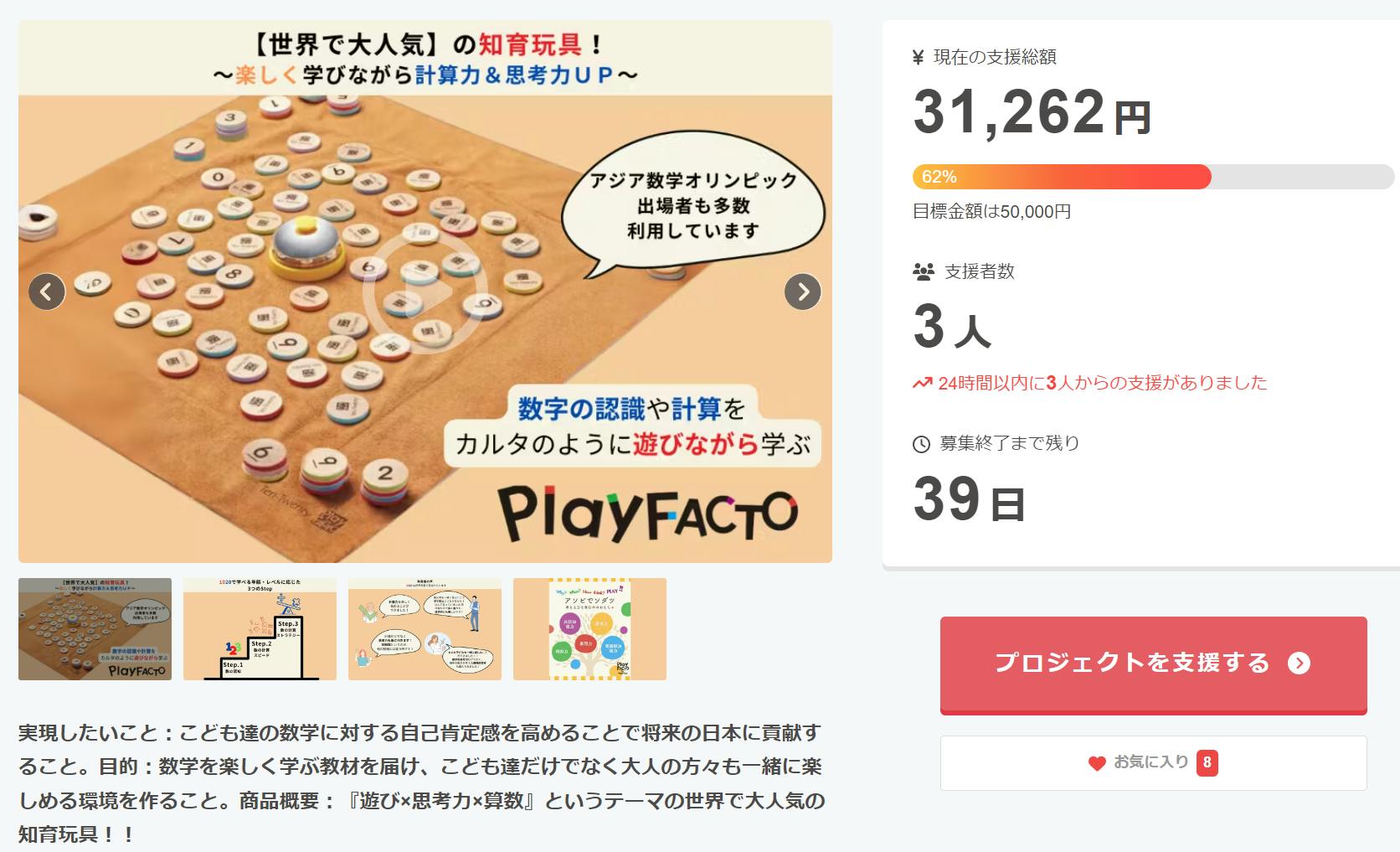Click the 24時間以内に3人からの支援 notice
Viewport: 1400px width, 852px height.
[1102, 384]
